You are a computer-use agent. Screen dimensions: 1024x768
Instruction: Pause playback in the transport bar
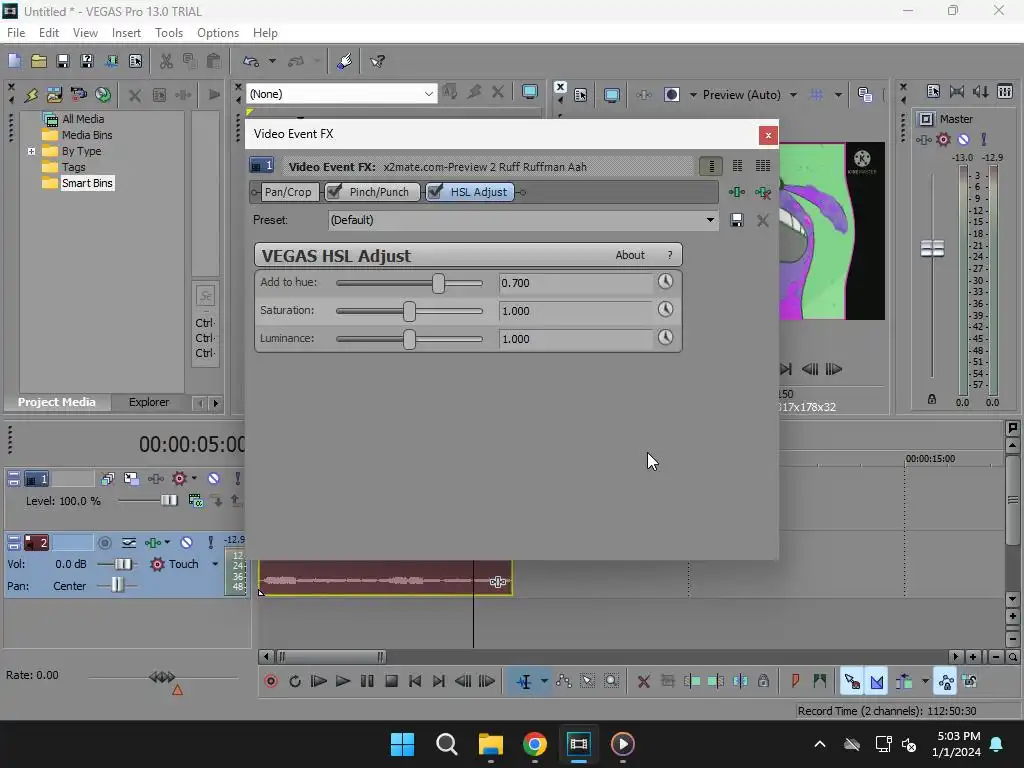367,681
